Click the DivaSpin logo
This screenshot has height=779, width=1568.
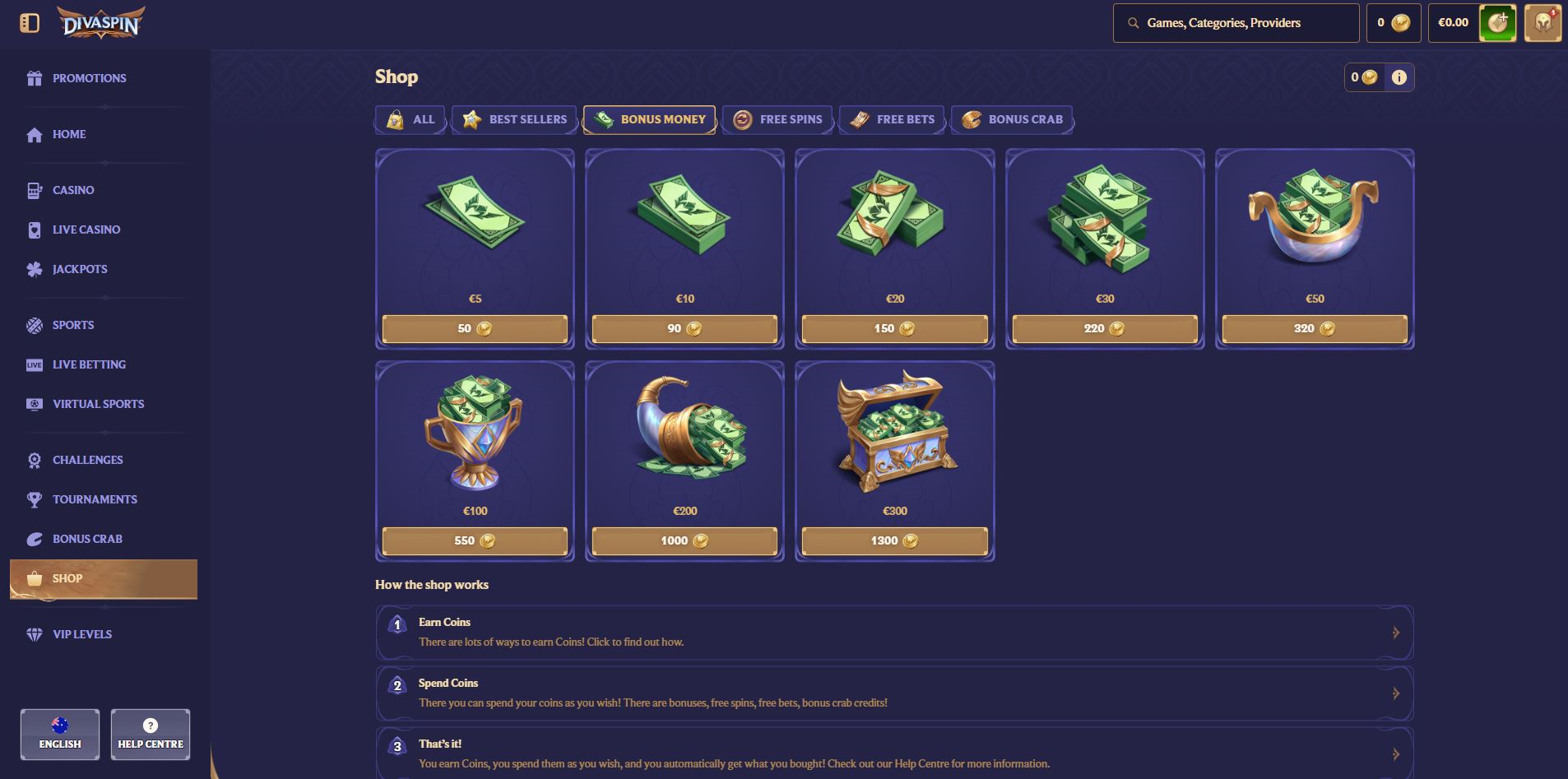coord(102,22)
